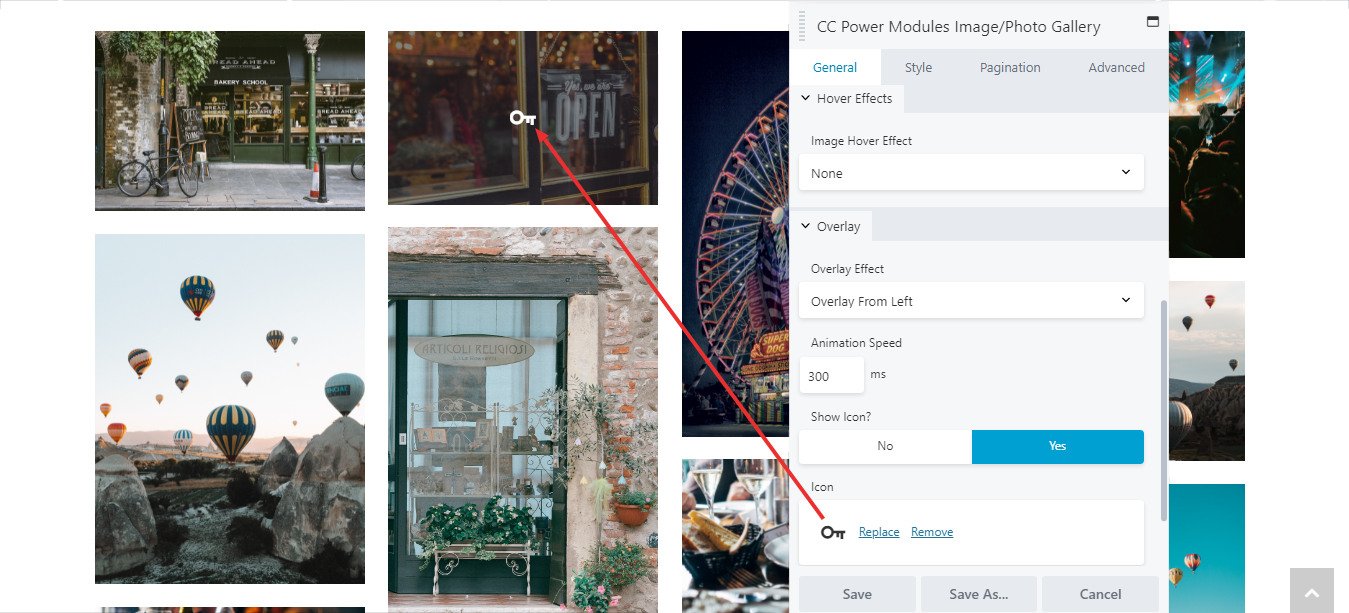Viewport: 1349px width, 613px height.
Task: Open the Image Hover Effect dropdown
Action: click(x=971, y=173)
